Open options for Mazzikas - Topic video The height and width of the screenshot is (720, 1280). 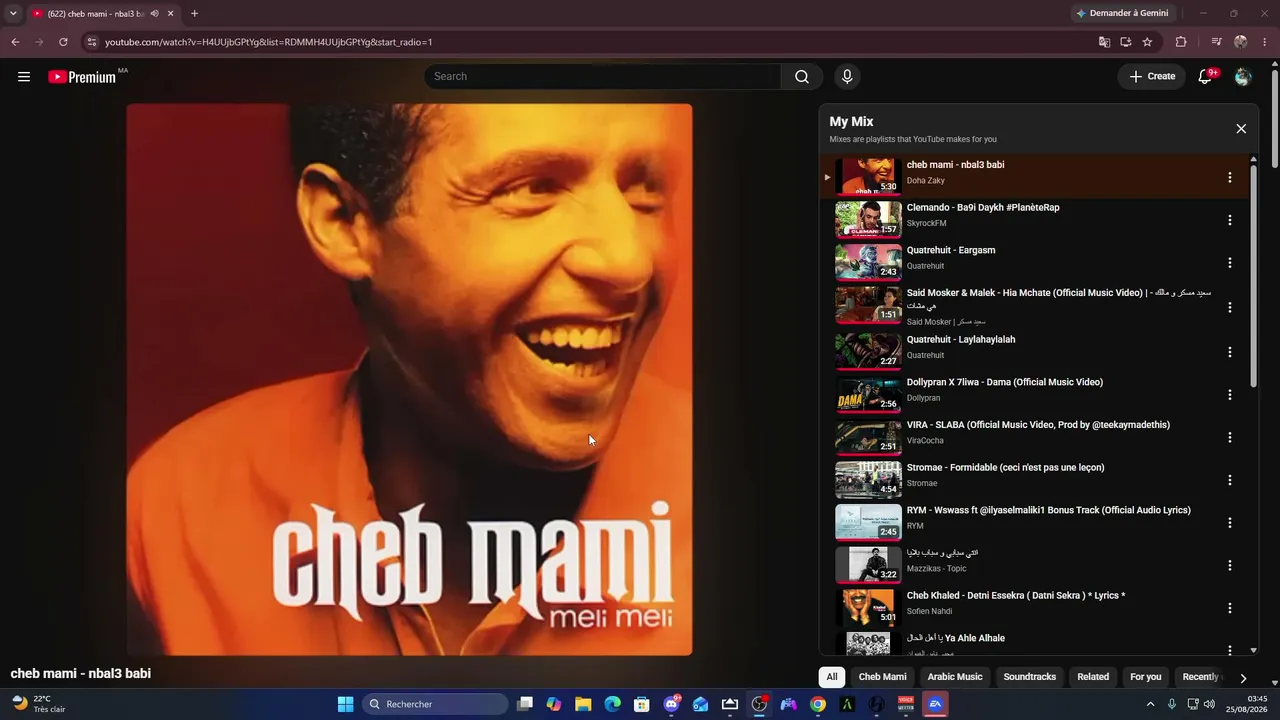(x=1230, y=566)
